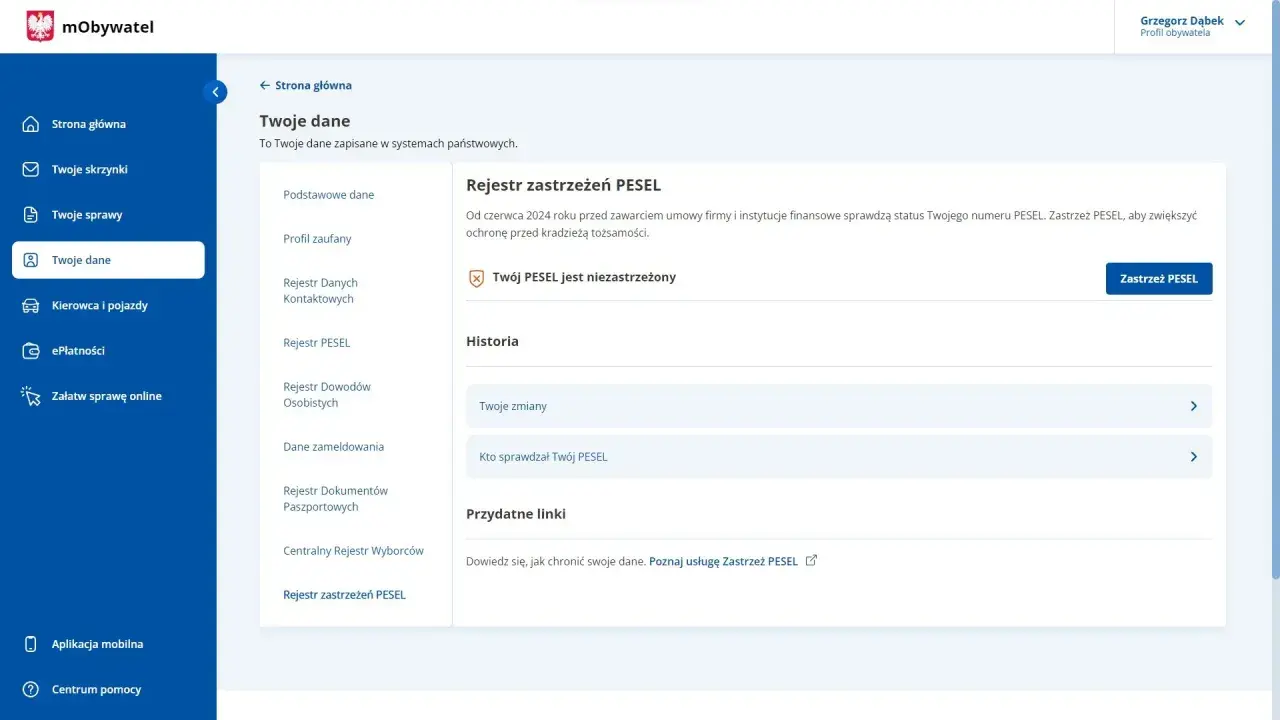Click the shield icon beside PESEL status
The width and height of the screenshot is (1280, 720).
pyautogui.click(x=476, y=278)
